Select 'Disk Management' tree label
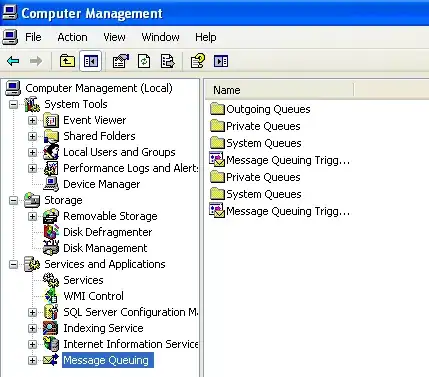Viewport: 429px width, 377px height. click(105, 248)
